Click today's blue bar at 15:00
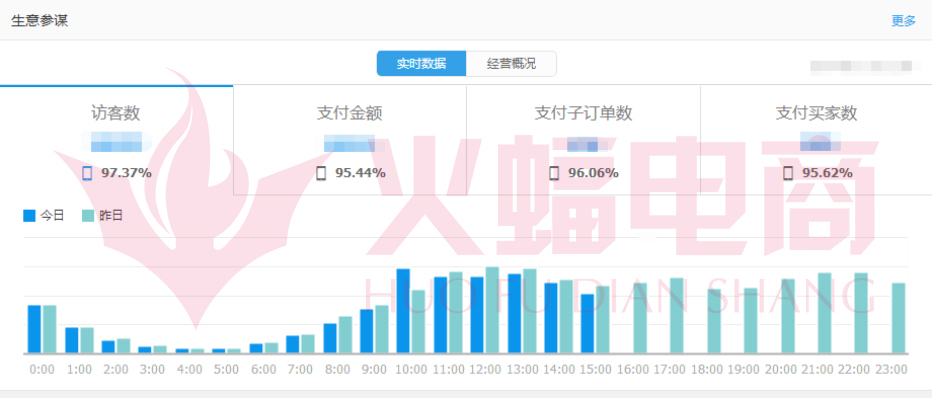Viewport: 932px width, 398px height. click(x=588, y=324)
